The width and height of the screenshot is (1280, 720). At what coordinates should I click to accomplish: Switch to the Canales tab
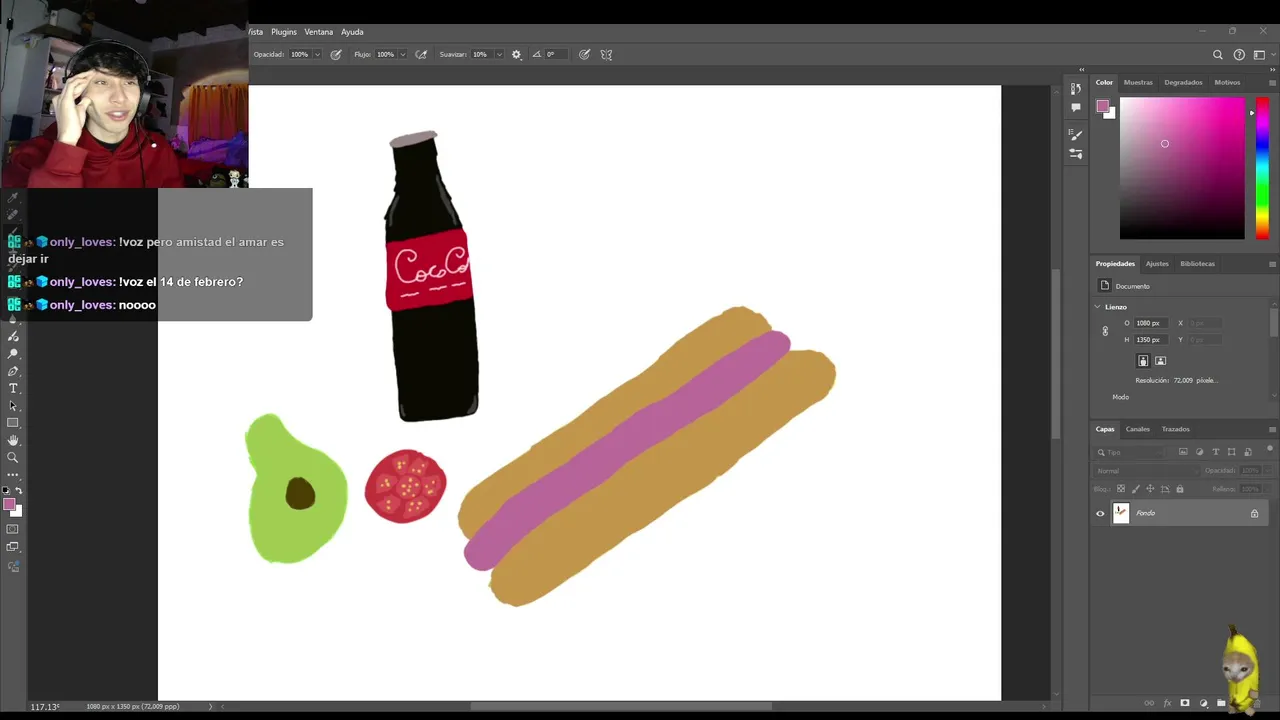pyautogui.click(x=1138, y=429)
